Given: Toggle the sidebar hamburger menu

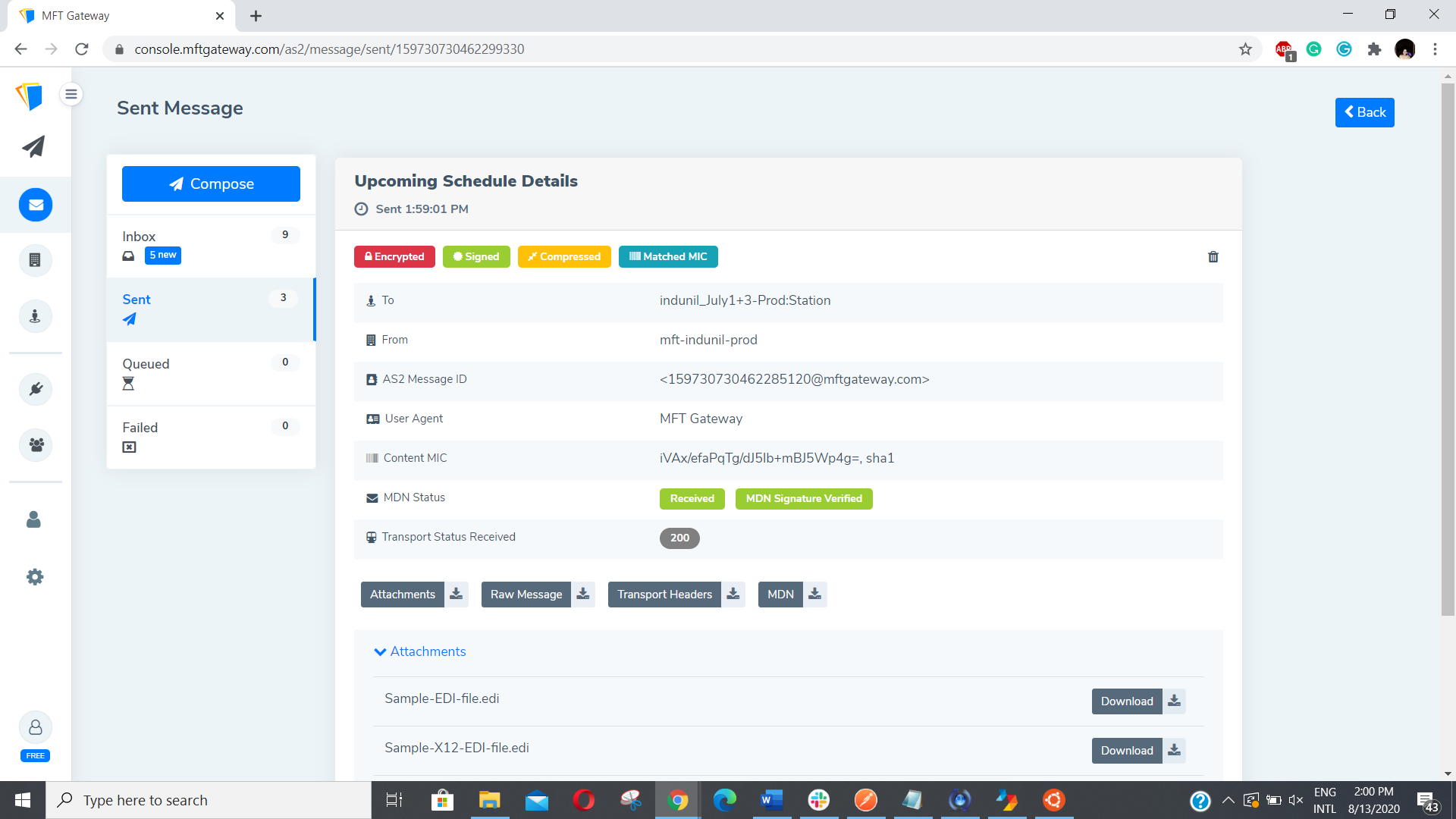Looking at the screenshot, I should click(x=71, y=94).
